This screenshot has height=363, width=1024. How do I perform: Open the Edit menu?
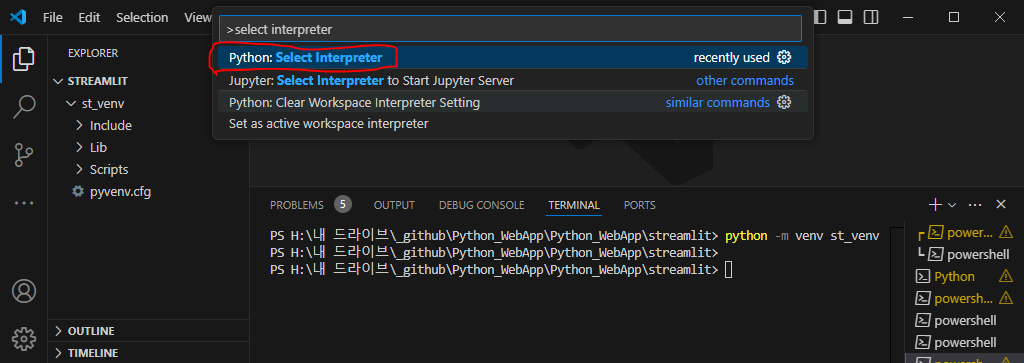89,18
